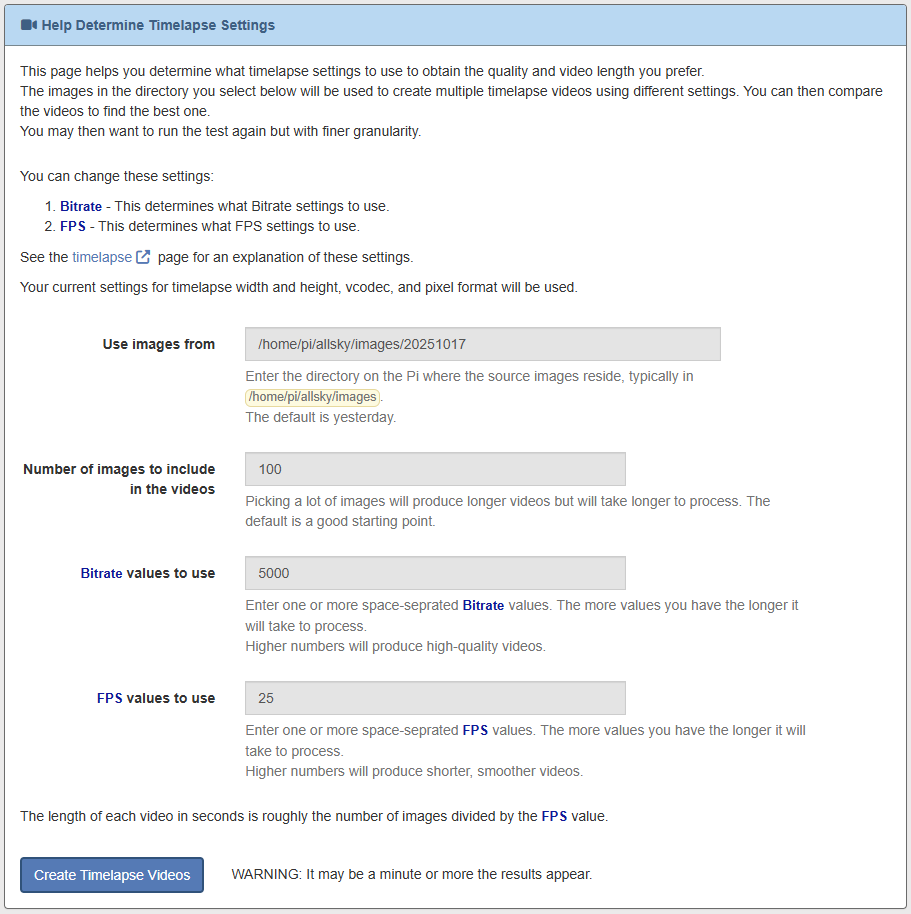Click the number of images input field
911x914 pixels.
435,469
